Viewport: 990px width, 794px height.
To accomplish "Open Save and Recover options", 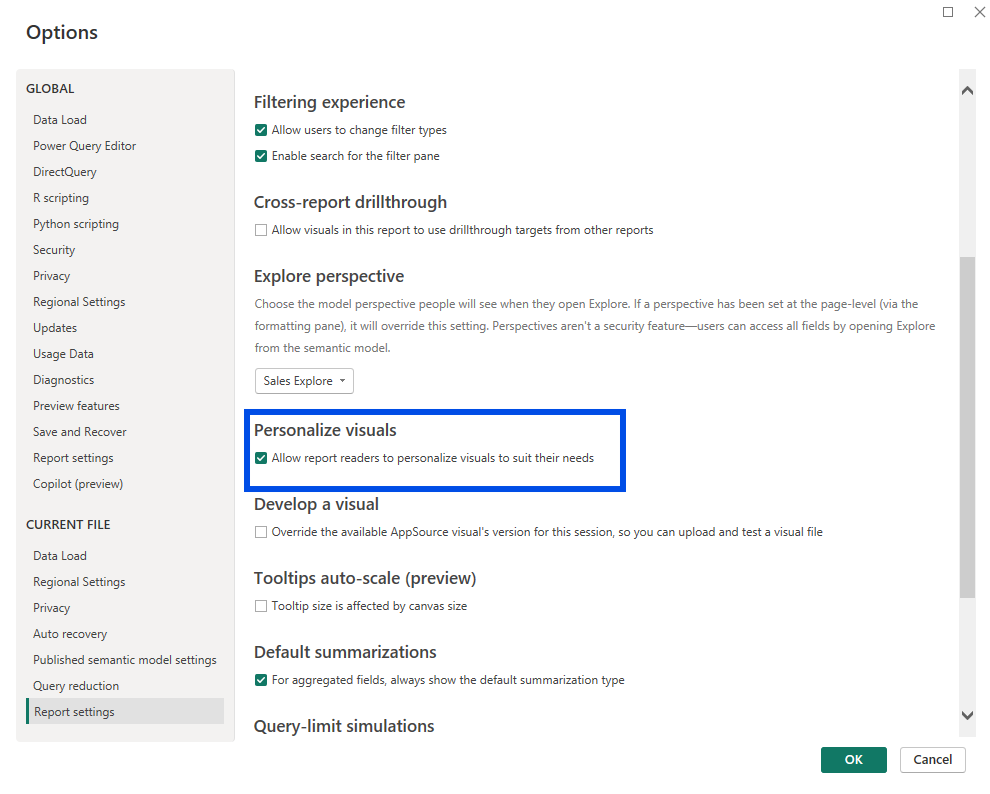I will click(x=80, y=432).
